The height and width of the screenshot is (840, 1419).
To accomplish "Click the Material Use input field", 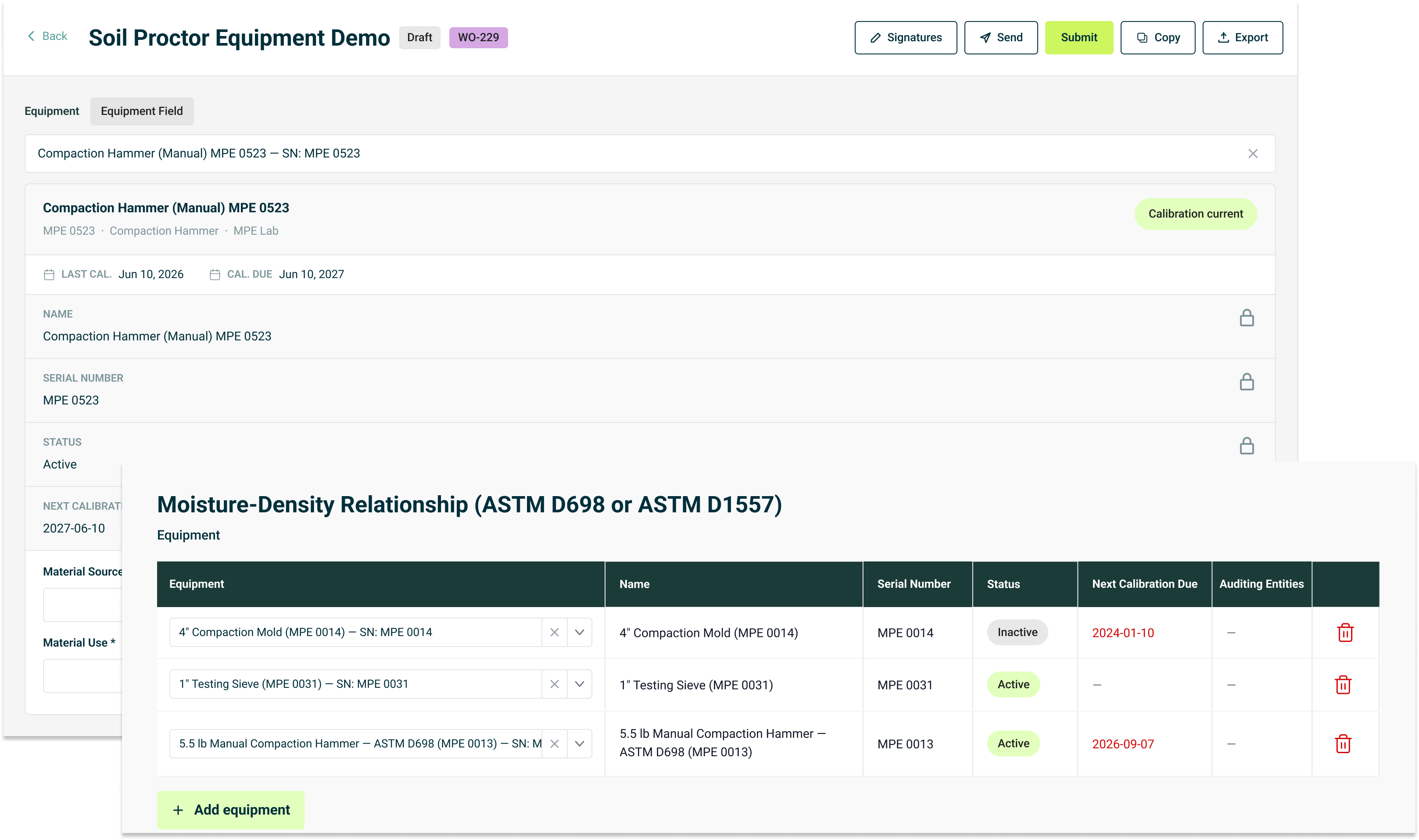I will 82,676.
